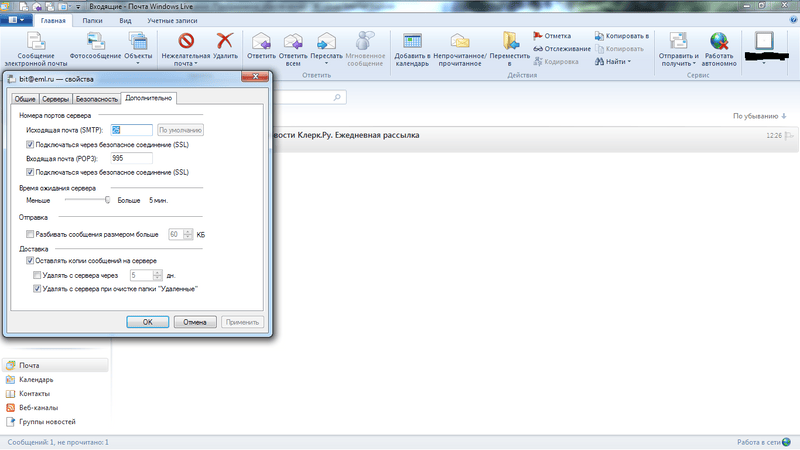Image resolution: width=800 pixels, height=450 pixels.
Task: Close the bit@eml.ru properties dialog
Action: [256, 77]
